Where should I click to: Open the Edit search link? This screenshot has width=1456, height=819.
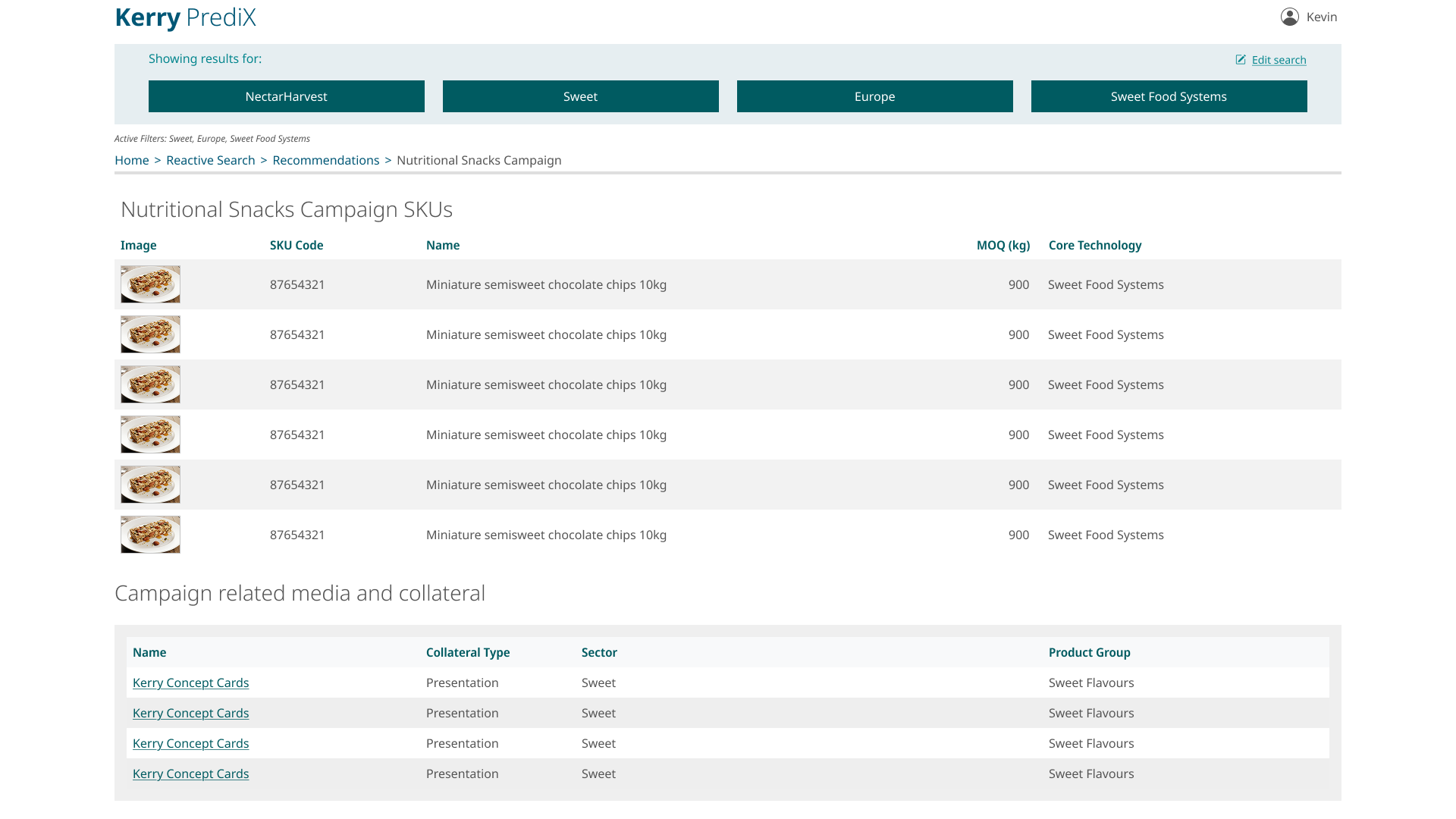point(1279,60)
